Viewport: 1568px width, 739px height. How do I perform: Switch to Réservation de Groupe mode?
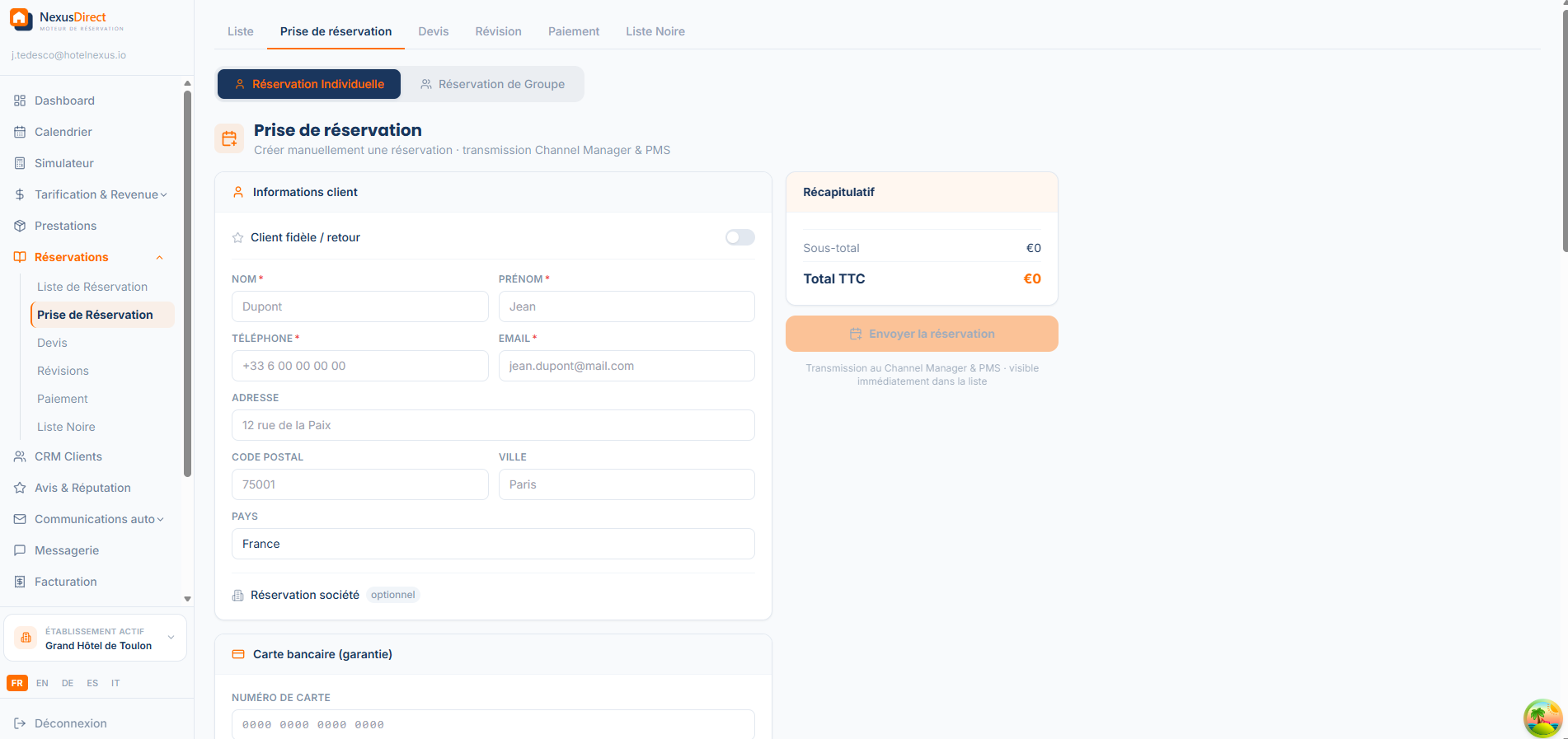[x=492, y=84]
